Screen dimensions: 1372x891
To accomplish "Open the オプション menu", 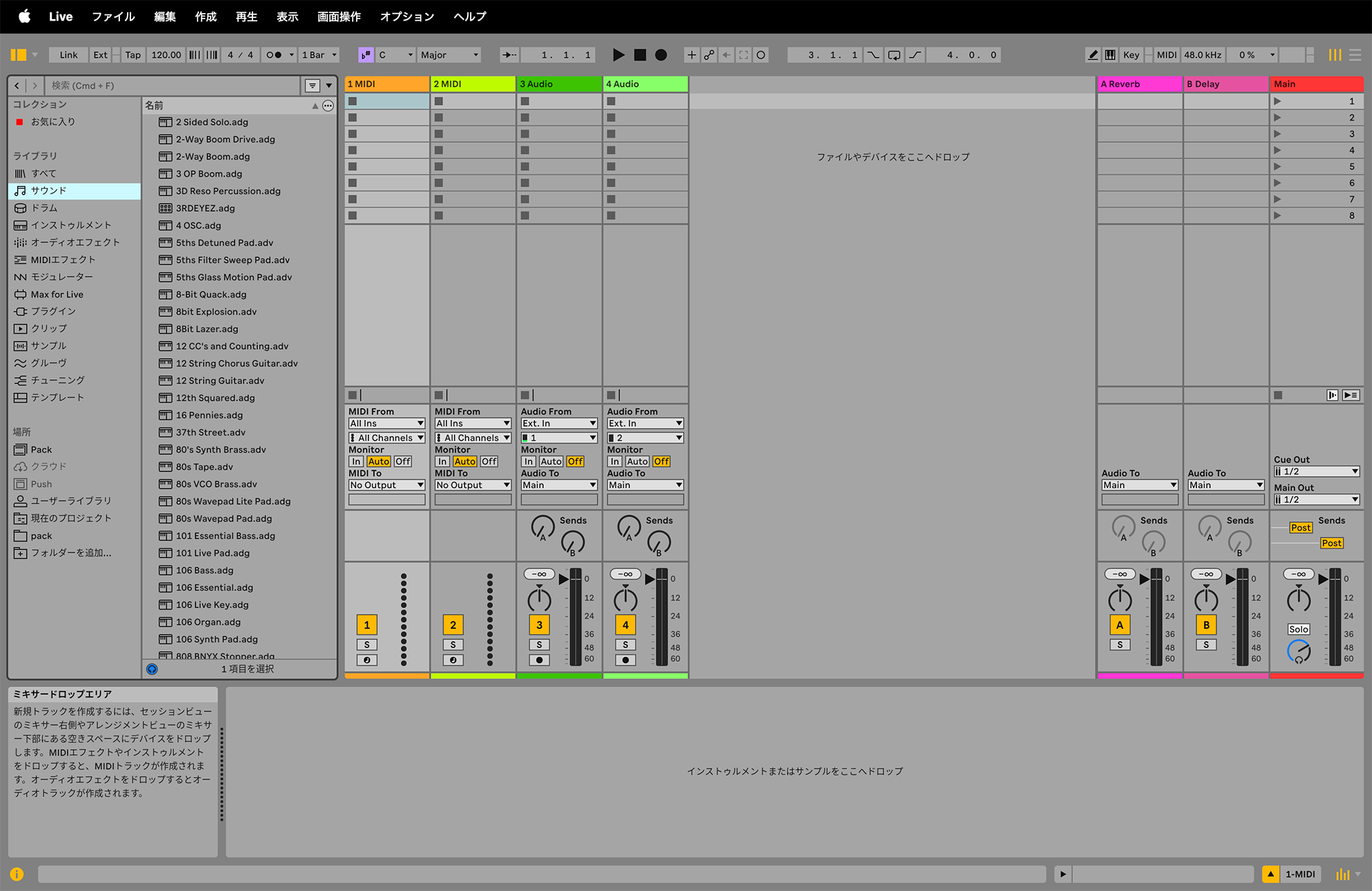I will tap(407, 16).
